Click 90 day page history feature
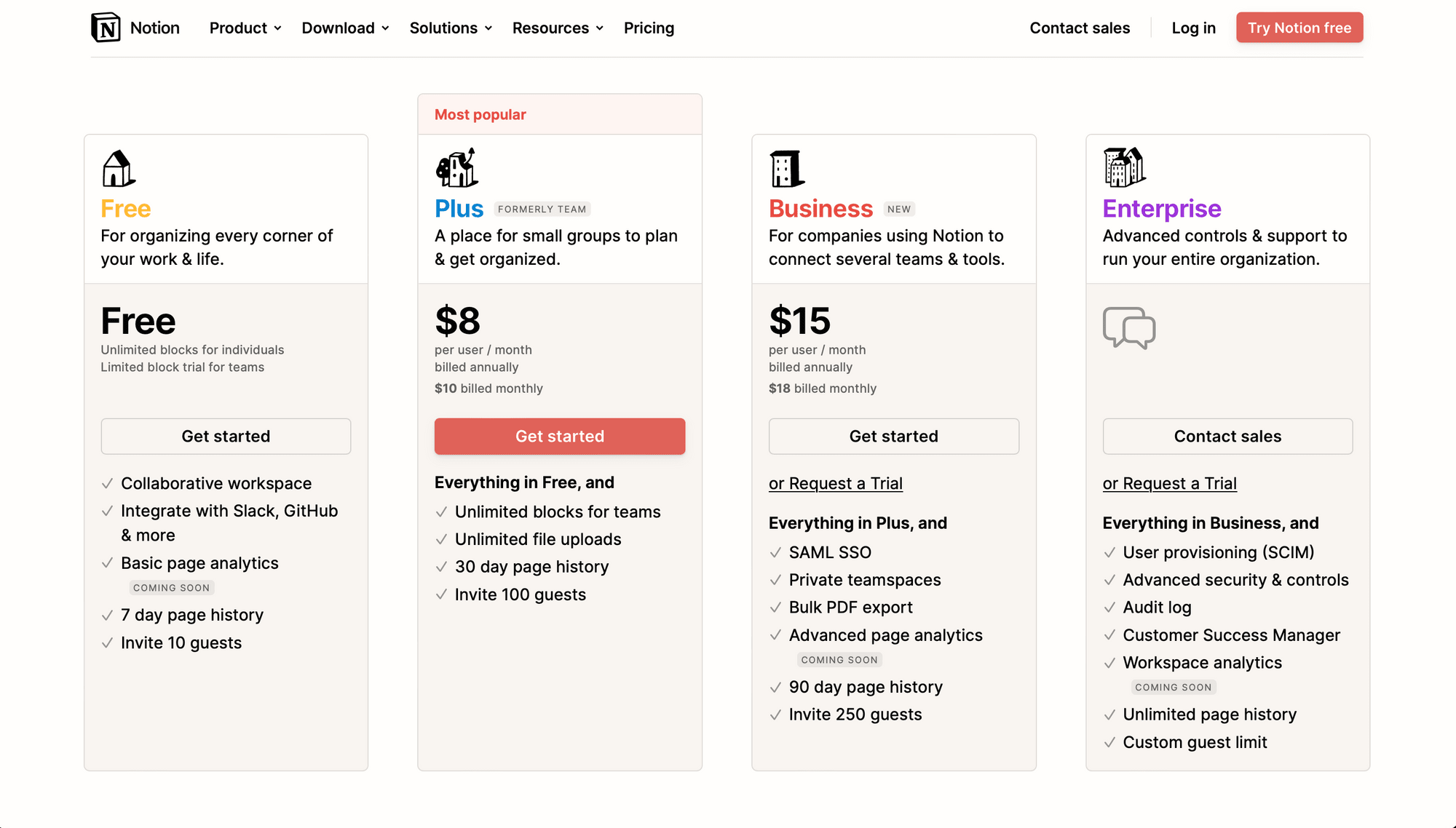 pyautogui.click(x=866, y=688)
